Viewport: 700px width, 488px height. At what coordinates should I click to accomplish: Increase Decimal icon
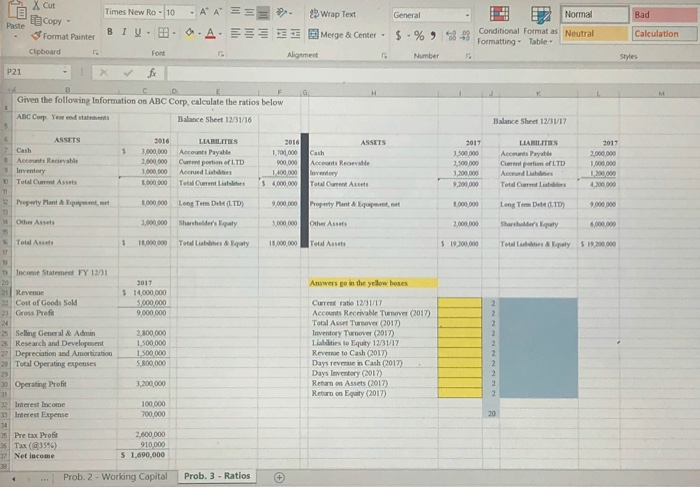(x=451, y=35)
